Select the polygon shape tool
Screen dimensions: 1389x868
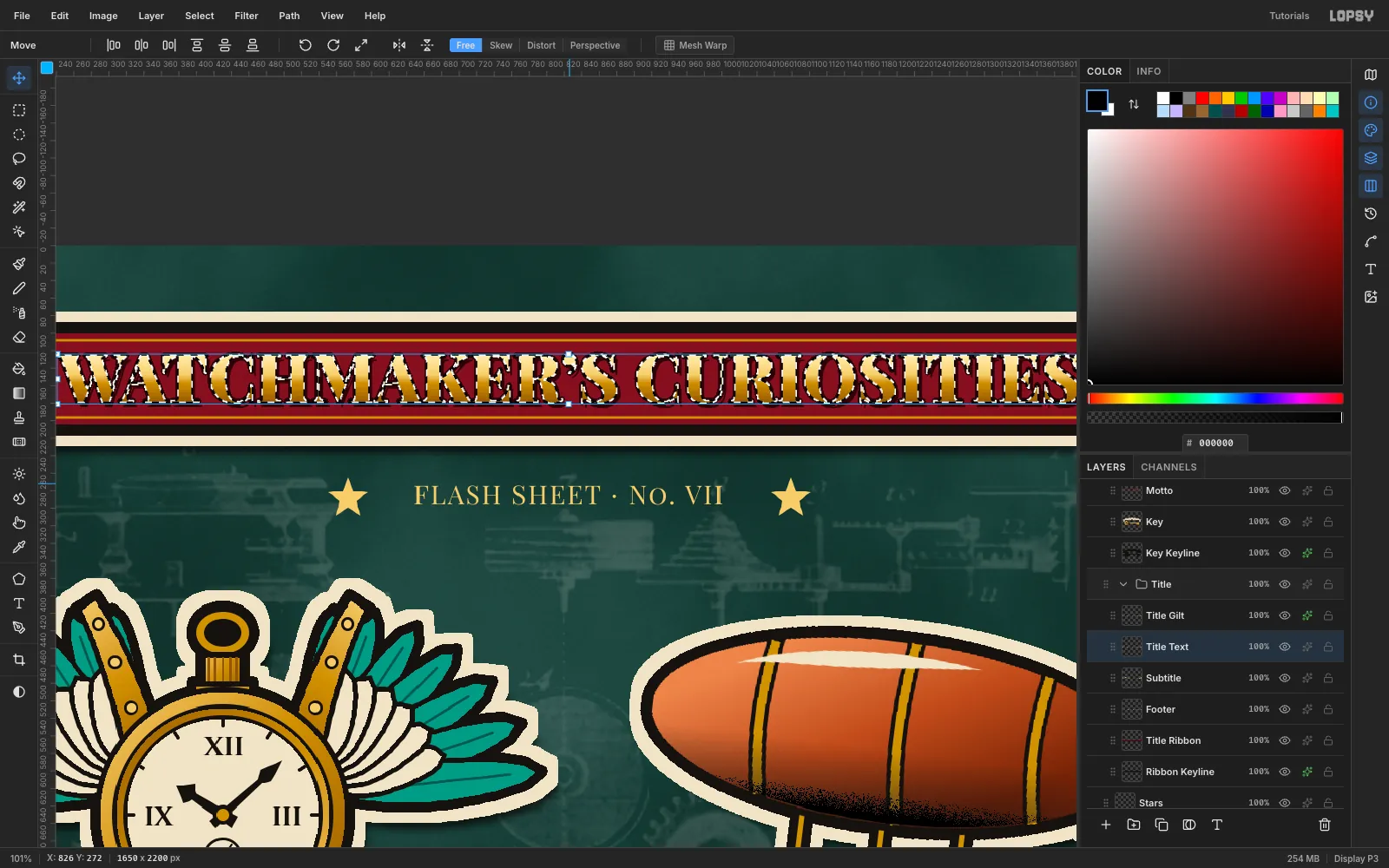coord(19,579)
